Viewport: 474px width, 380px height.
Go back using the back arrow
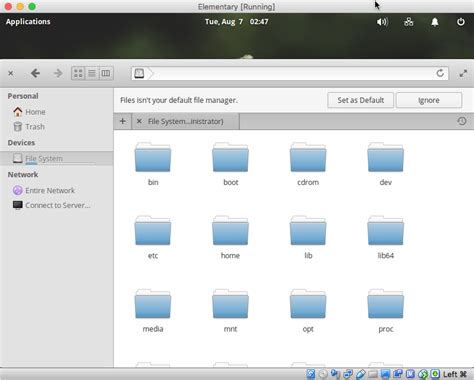[x=35, y=73]
